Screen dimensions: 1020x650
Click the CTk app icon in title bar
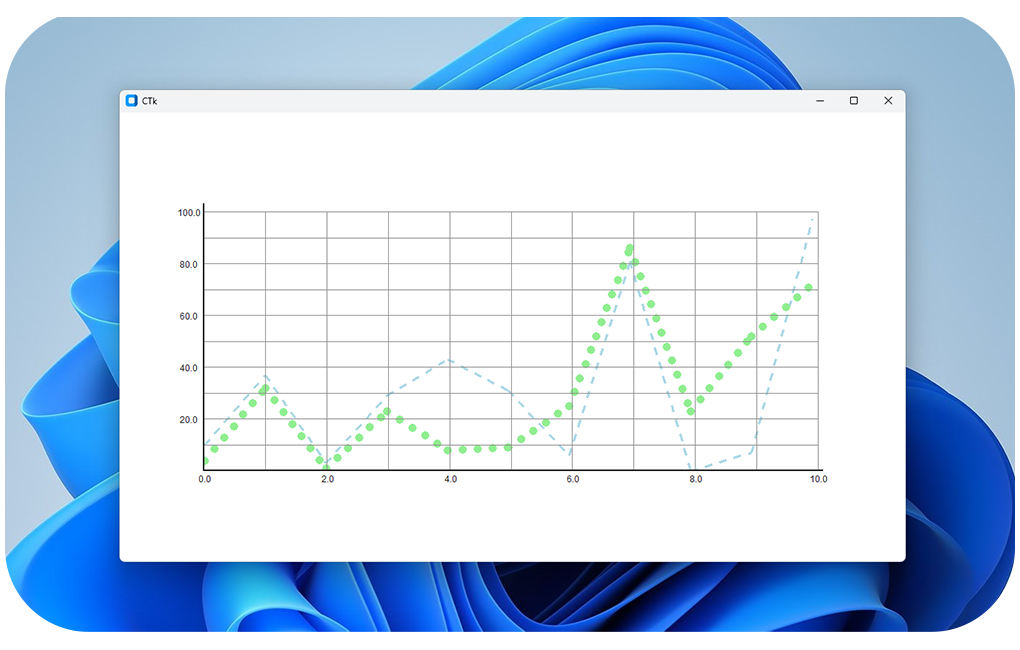pos(131,101)
